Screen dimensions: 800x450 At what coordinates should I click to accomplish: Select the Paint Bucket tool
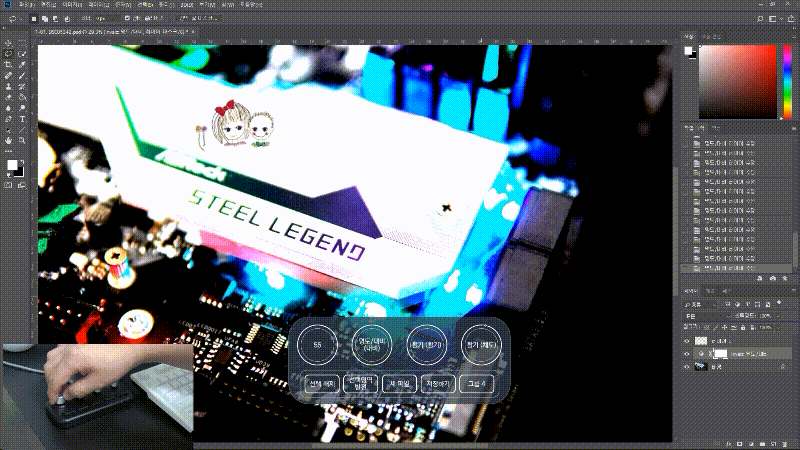22,97
